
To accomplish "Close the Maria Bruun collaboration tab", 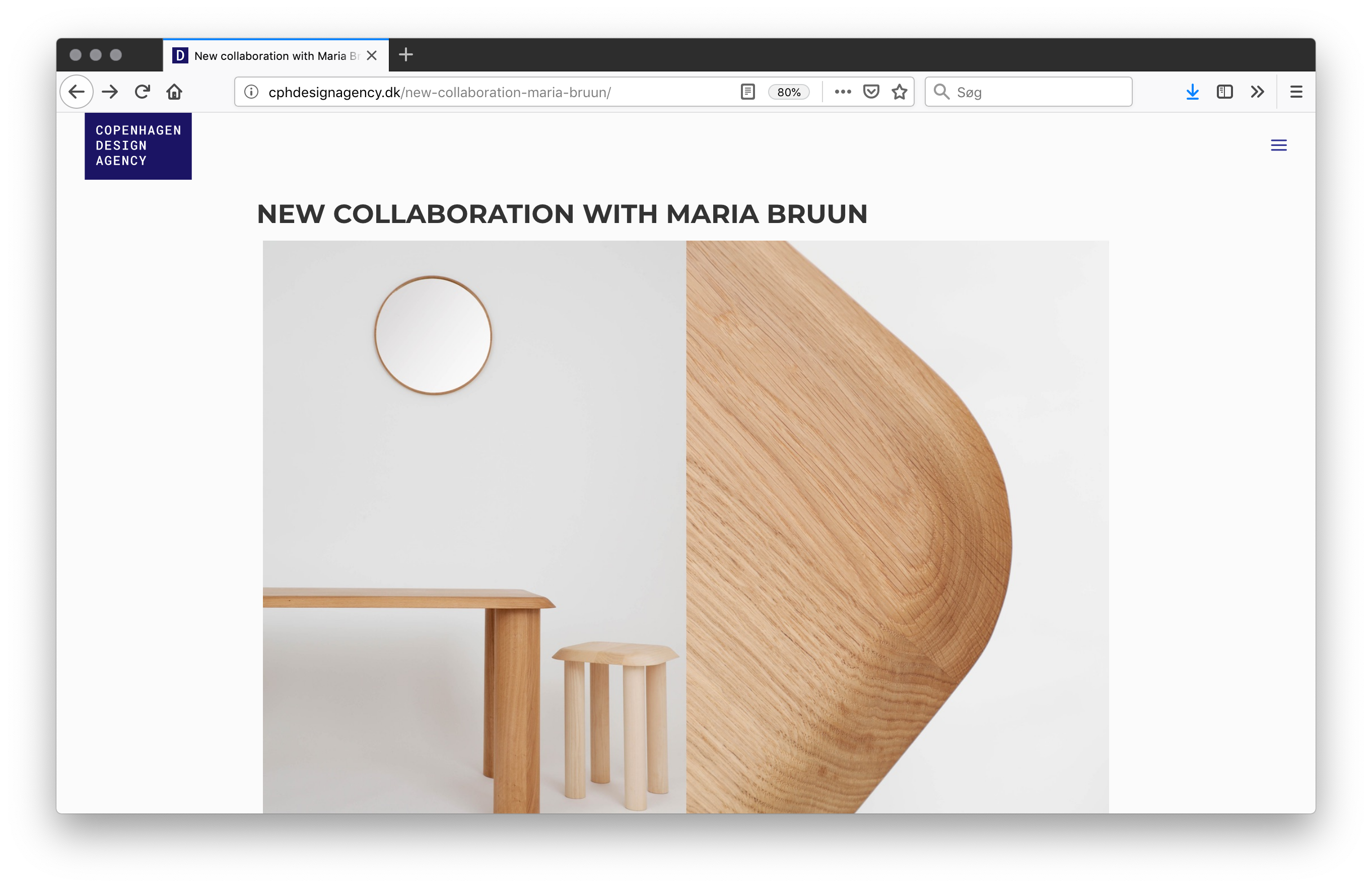I will 372,55.
